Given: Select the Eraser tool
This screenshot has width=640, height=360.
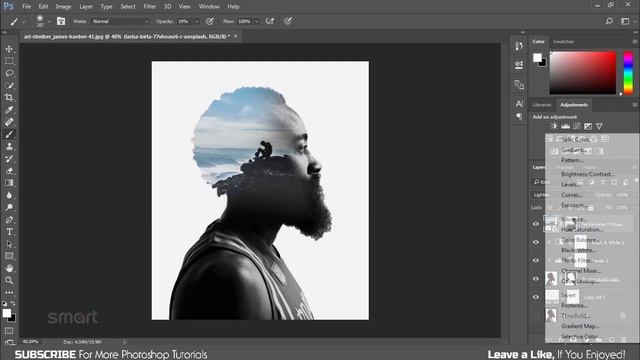Looking at the screenshot, I should [x=9, y=171].
